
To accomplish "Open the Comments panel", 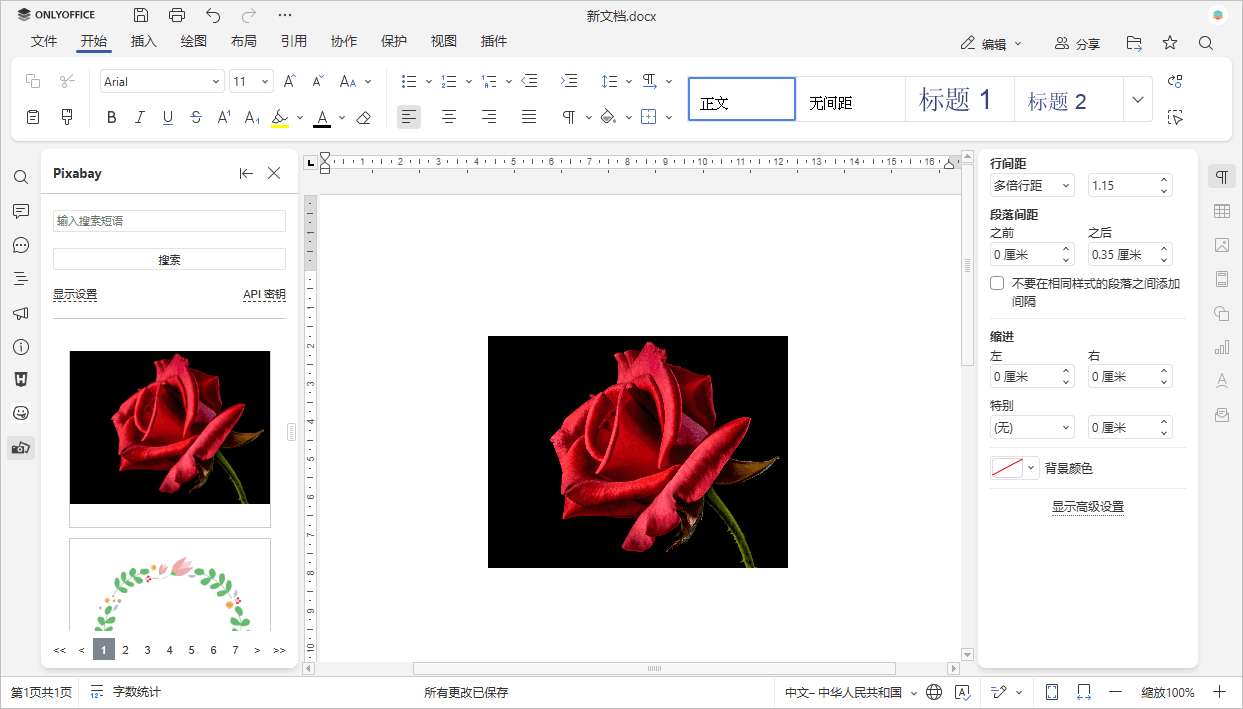I will click(x=20, y=211).
